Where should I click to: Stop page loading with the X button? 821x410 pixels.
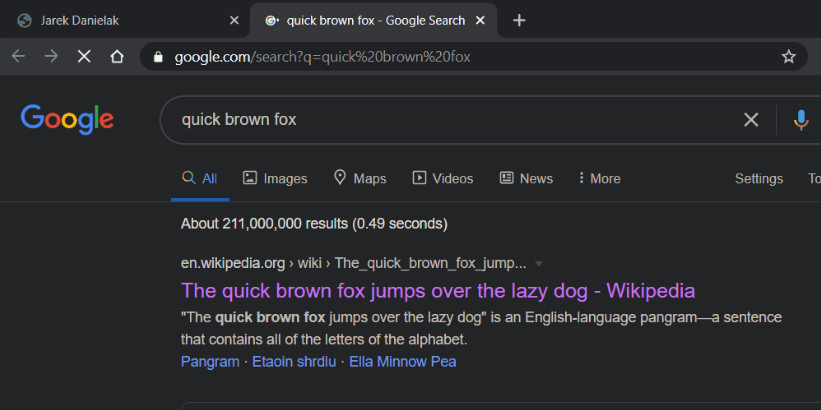pos(84,57)
